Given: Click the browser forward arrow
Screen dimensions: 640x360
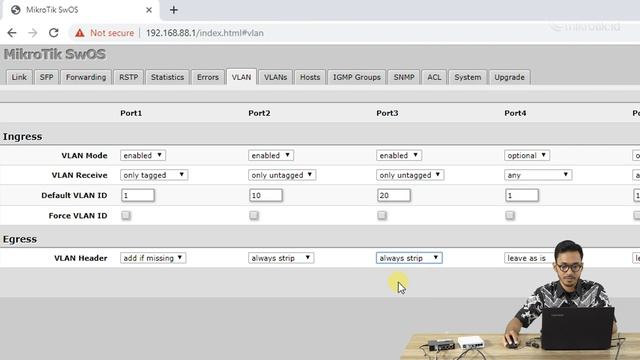Looking at the screenshot, I should point(33,33).
